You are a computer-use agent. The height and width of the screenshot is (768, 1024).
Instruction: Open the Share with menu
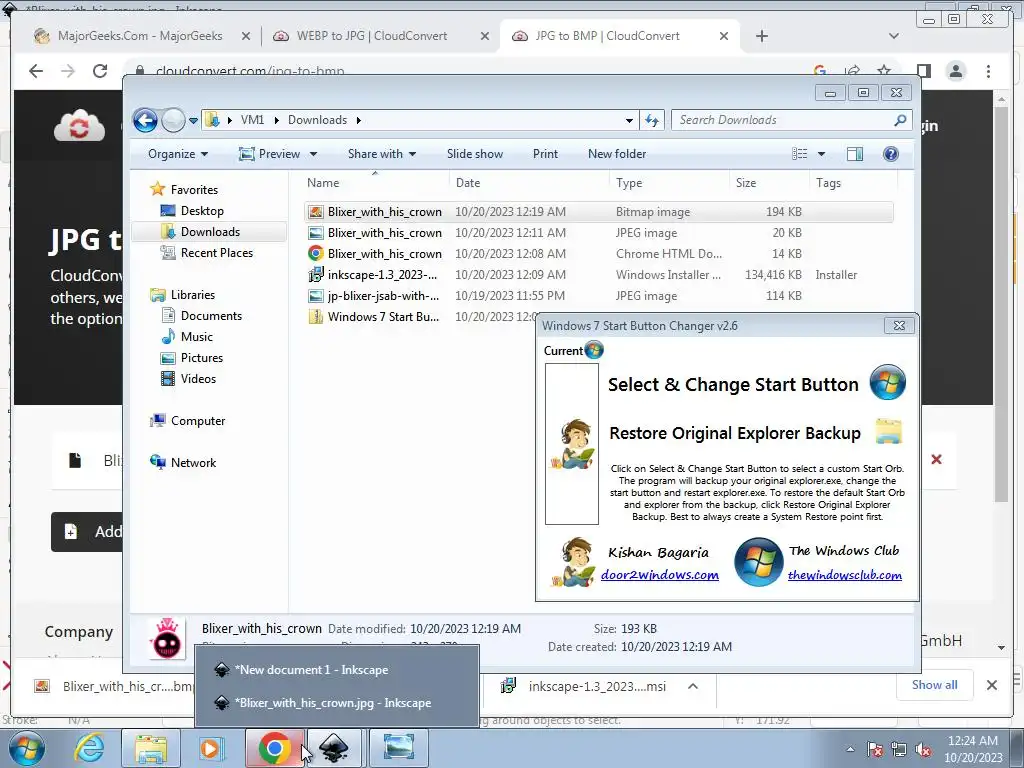pos(381,154)
